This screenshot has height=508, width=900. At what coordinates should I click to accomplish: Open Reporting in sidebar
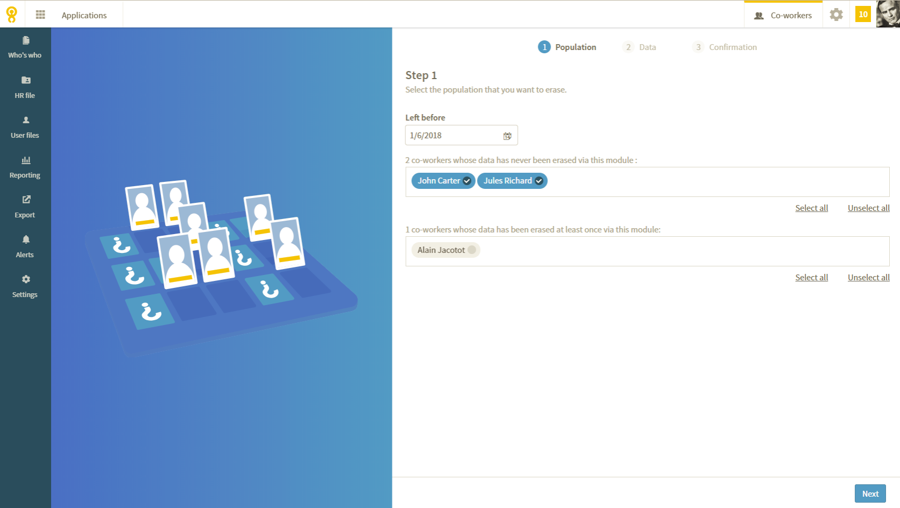tap(25, 167)
